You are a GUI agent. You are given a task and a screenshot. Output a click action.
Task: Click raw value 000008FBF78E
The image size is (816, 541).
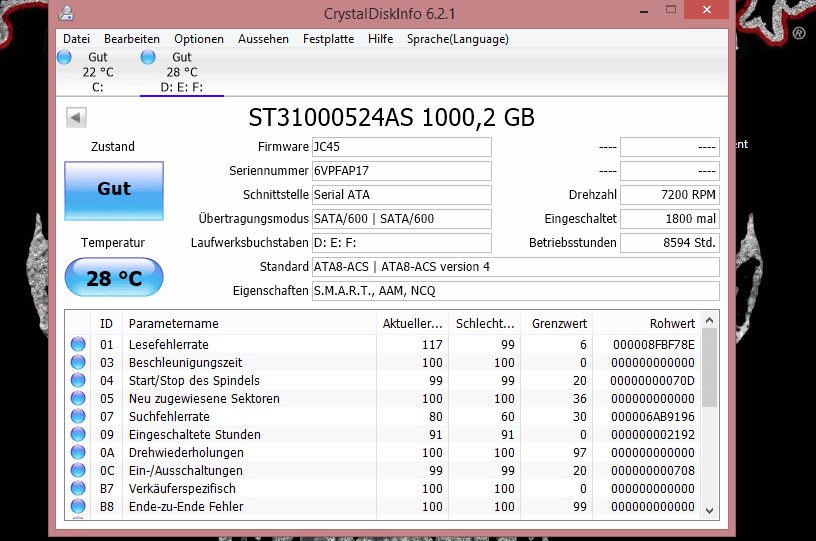click(x=654, y=344)
